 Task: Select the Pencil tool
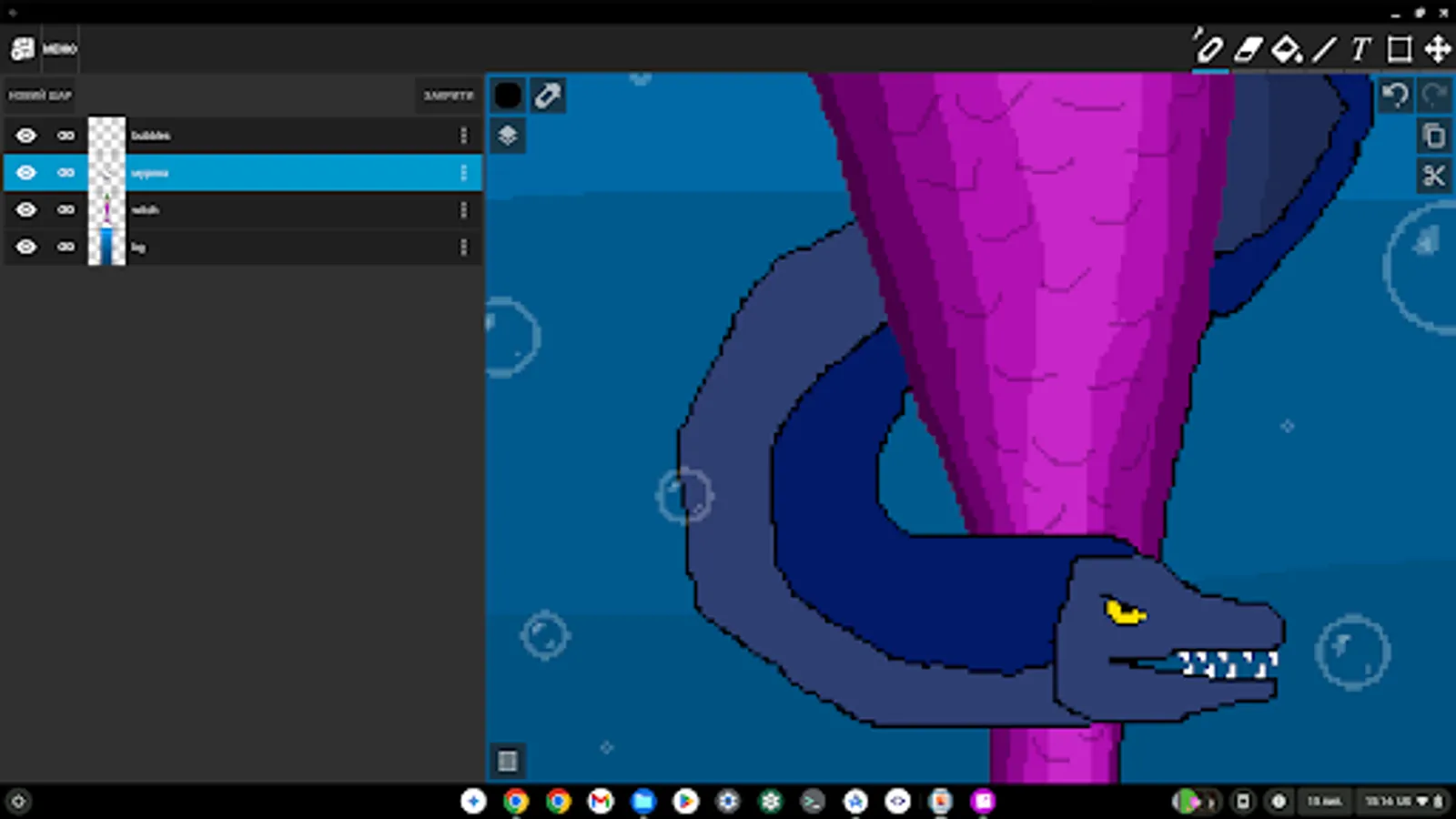(x=1210, y=51)
